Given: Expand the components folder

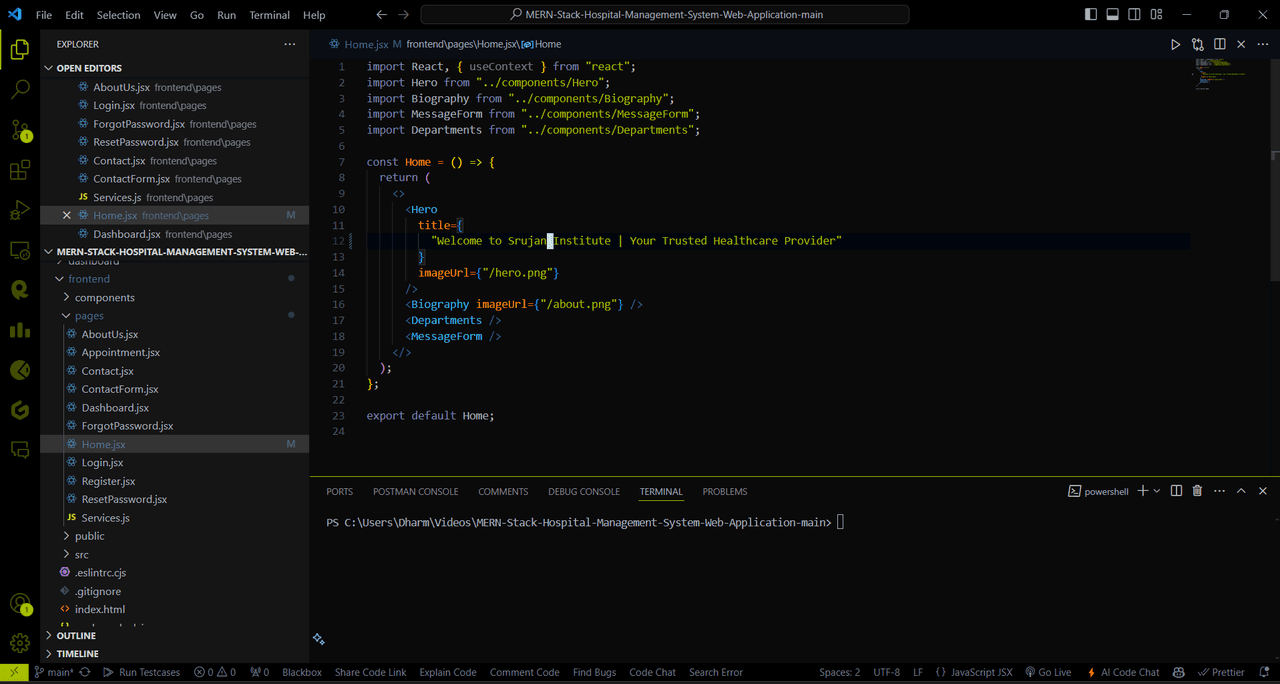Looking at the screenshot, I should coord(104,298).
